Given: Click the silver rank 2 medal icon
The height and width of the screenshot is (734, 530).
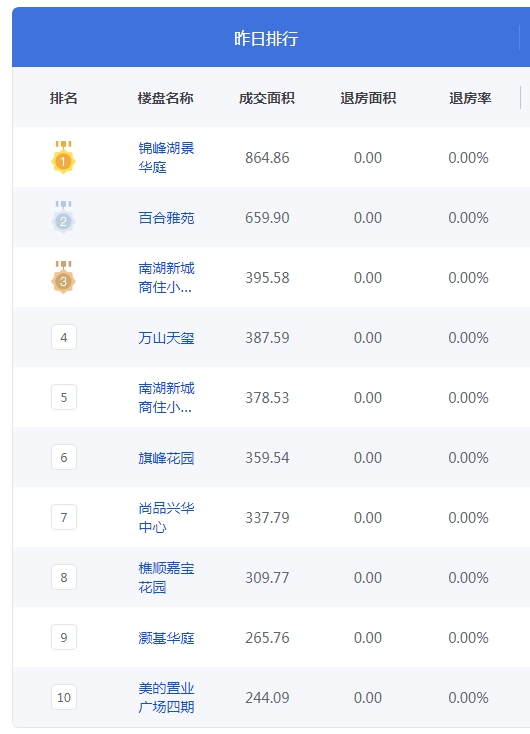Looking at the screenshot, I should [x=63, y=217].
